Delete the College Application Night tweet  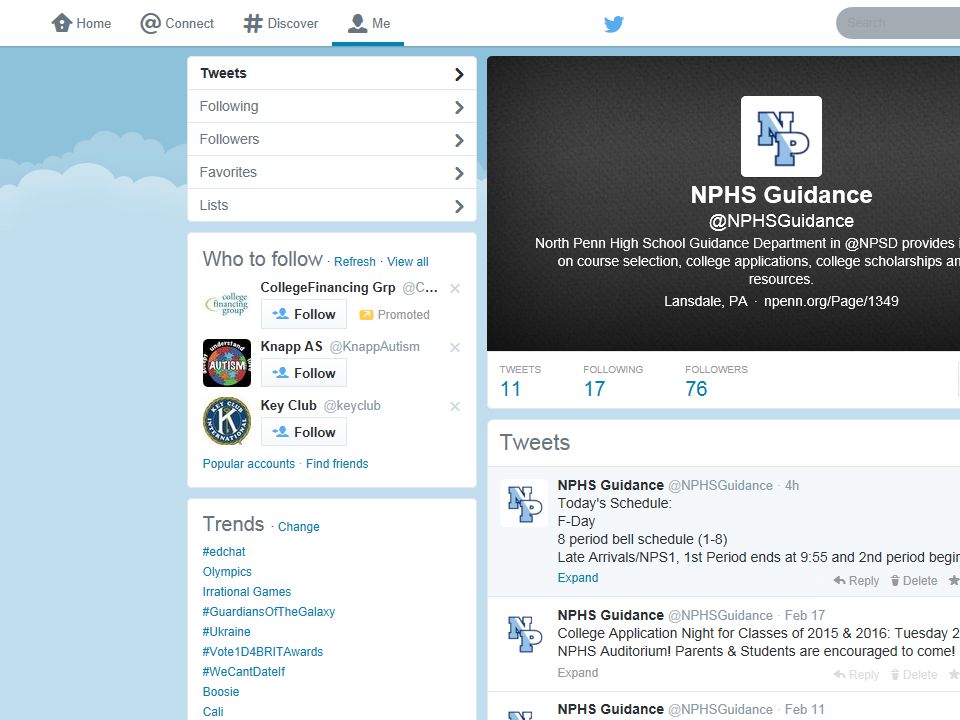pos(913,675)
